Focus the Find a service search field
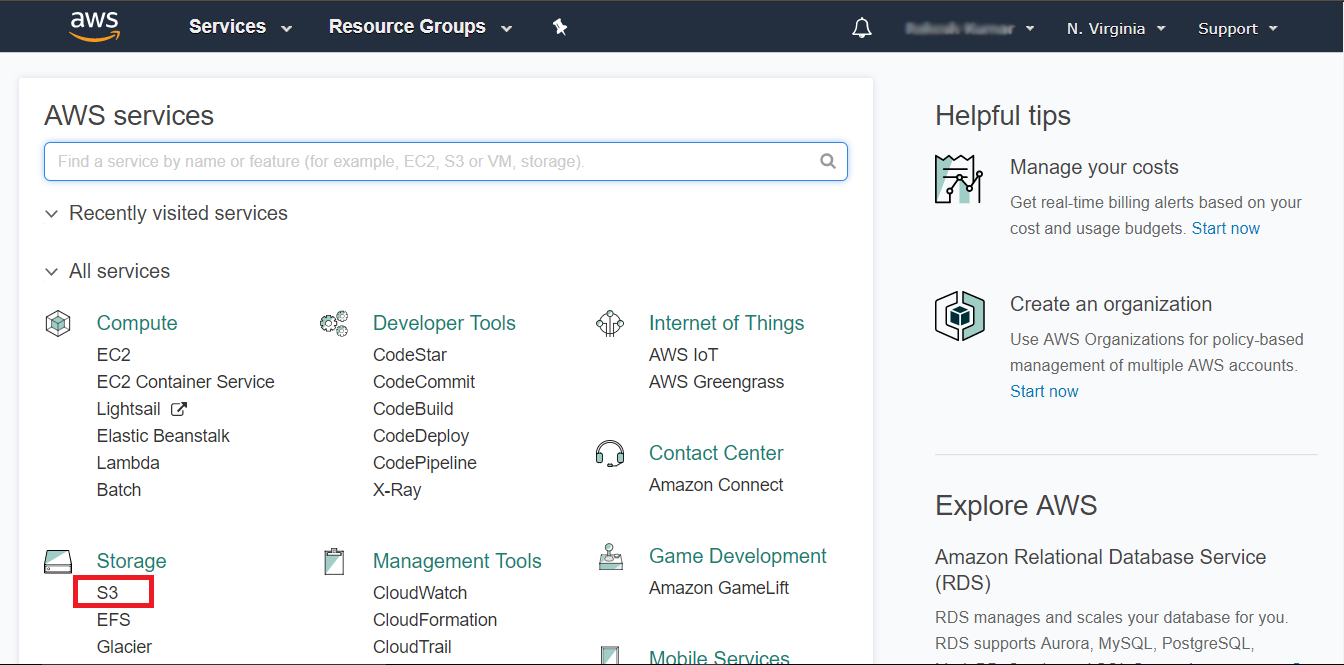 430,161
